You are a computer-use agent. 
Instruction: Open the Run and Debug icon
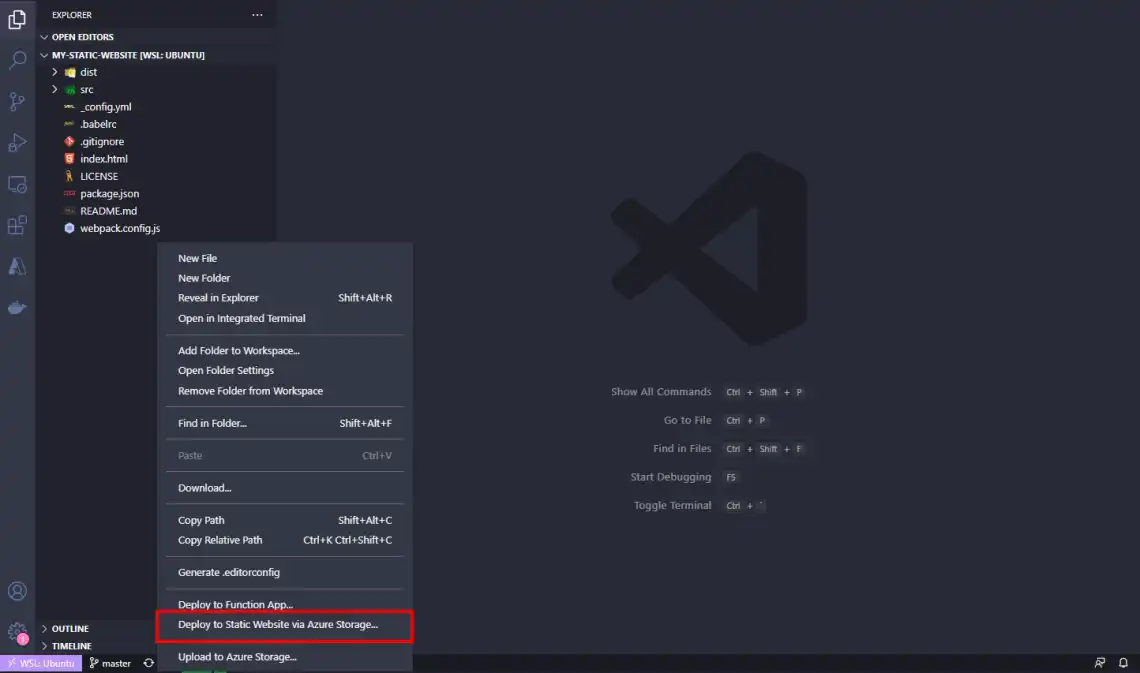click(x=18, y=142)
